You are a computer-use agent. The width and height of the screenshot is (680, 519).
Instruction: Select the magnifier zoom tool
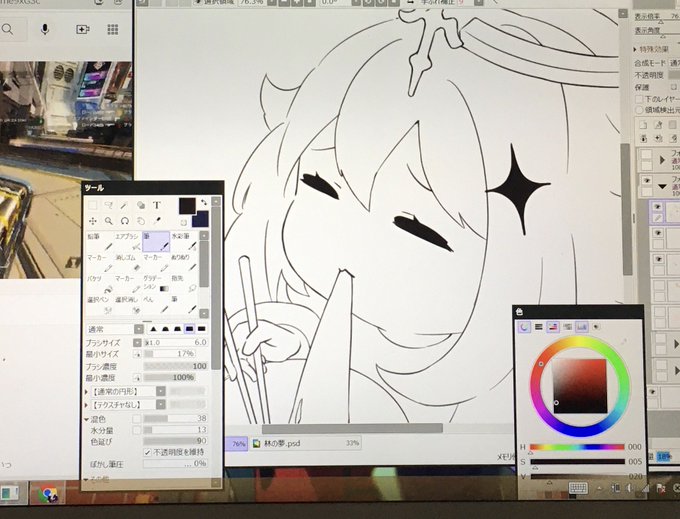[x=108, y=221]
